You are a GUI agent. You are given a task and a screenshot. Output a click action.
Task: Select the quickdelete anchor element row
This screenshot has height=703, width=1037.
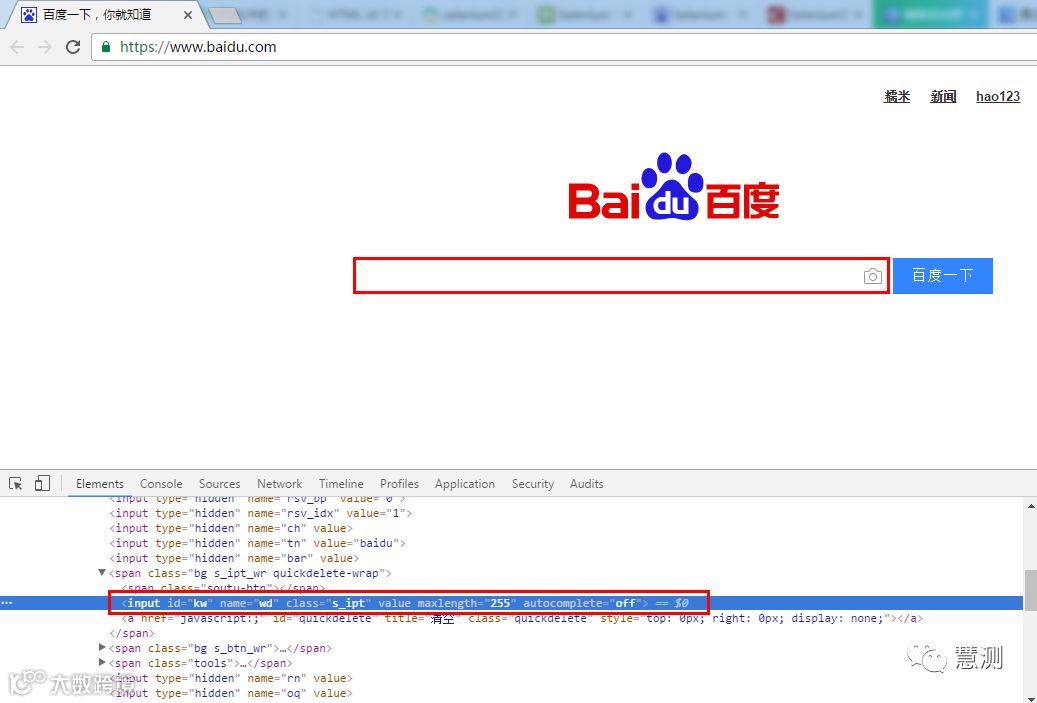click(x=522, y=618)
